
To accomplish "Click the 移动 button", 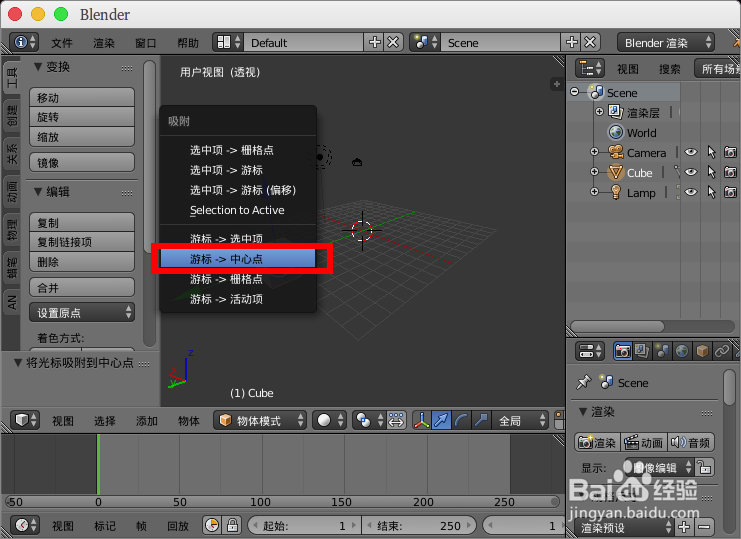I will tap(82, 97).
